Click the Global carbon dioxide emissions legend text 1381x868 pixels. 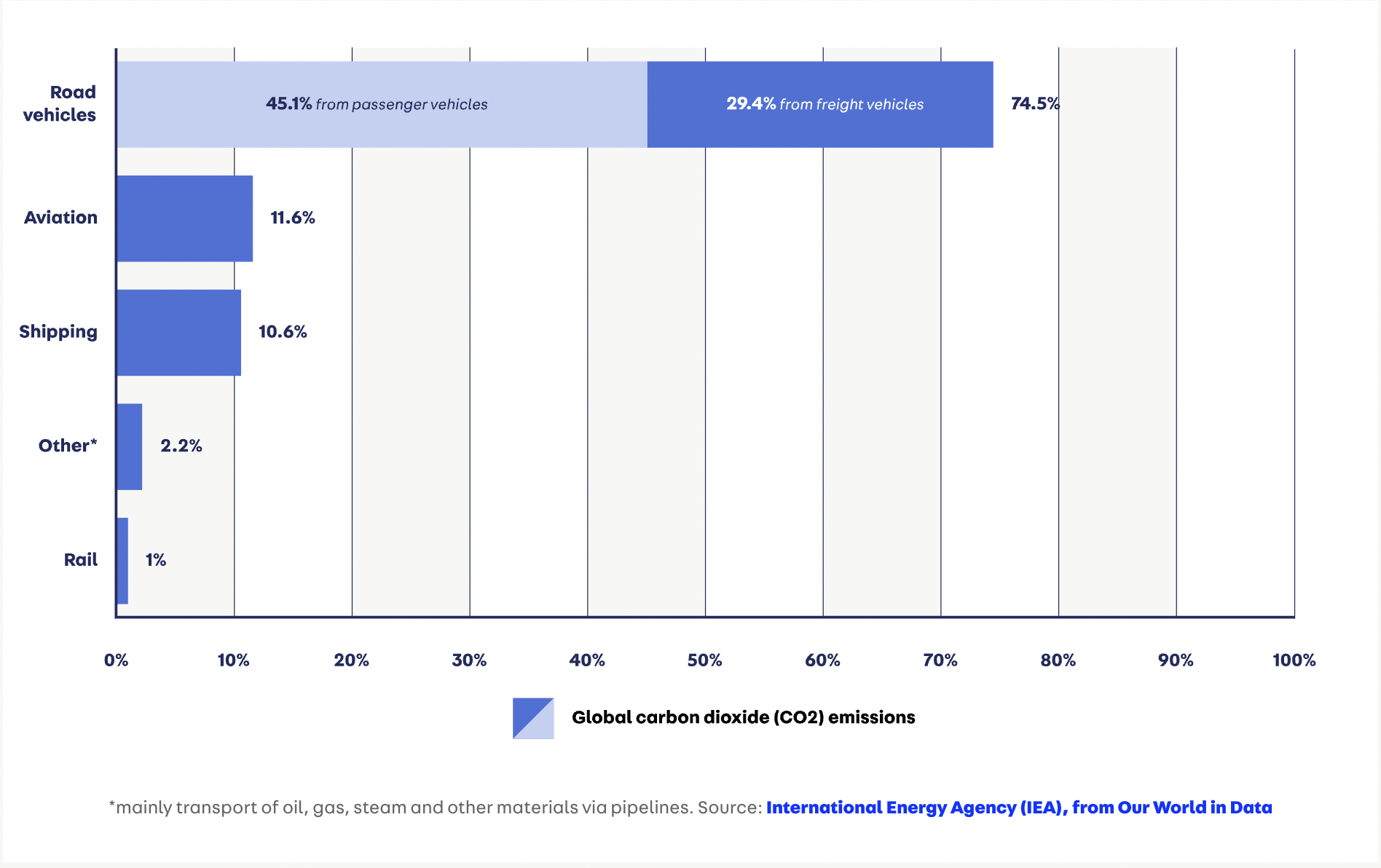click(x=743, y=717)
